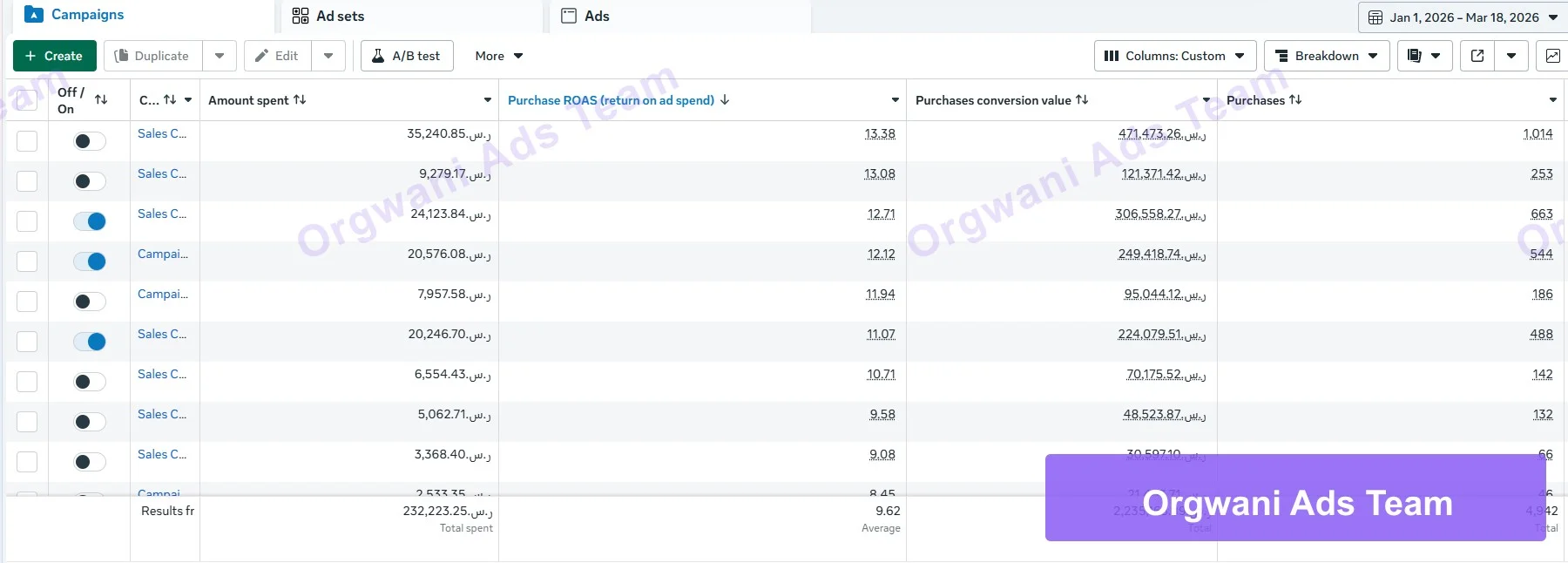Open the campaign with 20,576.08 spent
This screenshot has height=563, width=1568.
pyautogui.click(x=162, y=254)
